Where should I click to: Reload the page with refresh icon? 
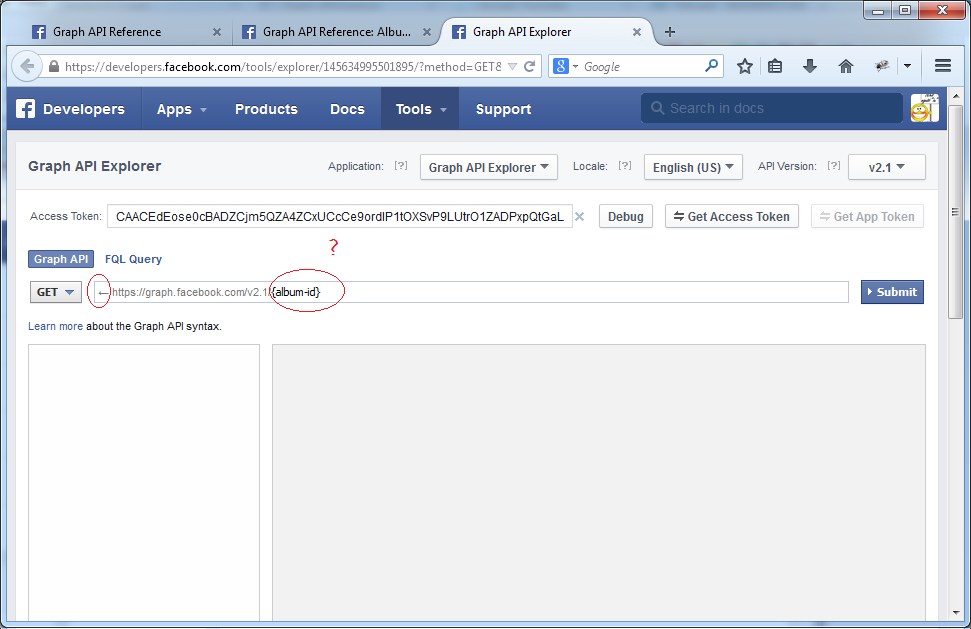529,66
